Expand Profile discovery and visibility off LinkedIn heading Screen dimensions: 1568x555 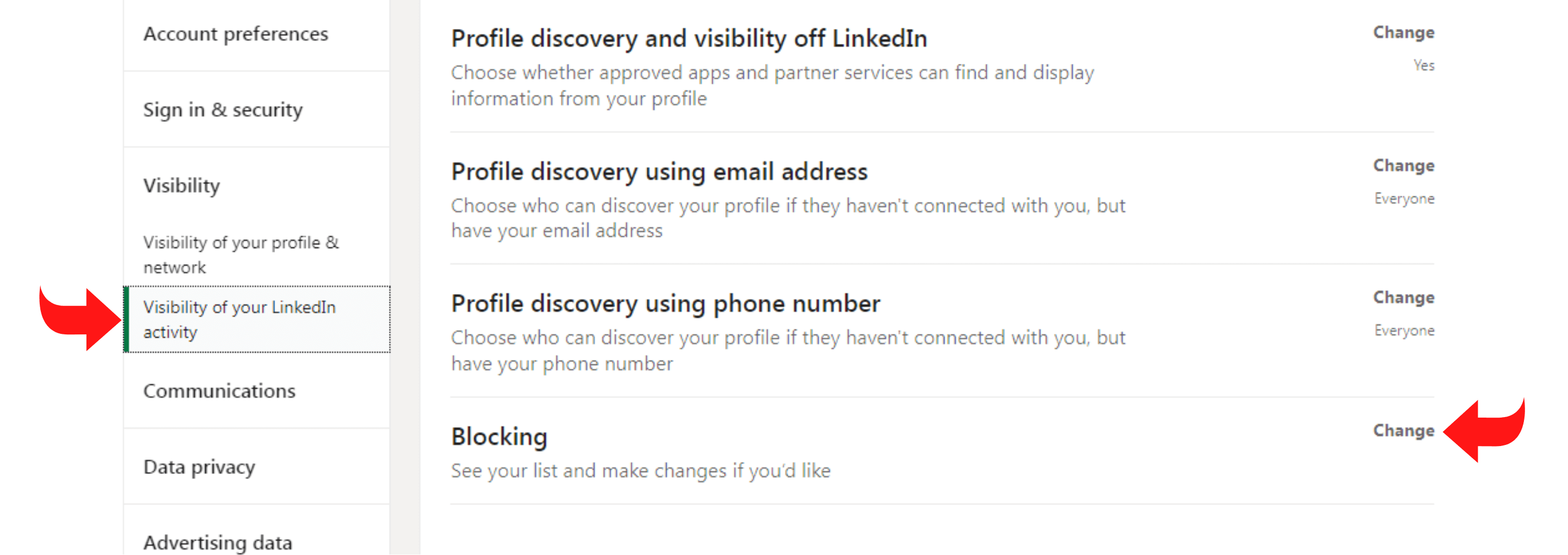click(689, 39)
